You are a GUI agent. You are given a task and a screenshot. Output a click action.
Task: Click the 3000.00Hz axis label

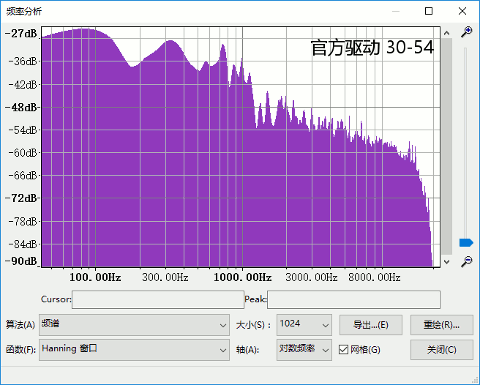(x=311, y=277)
